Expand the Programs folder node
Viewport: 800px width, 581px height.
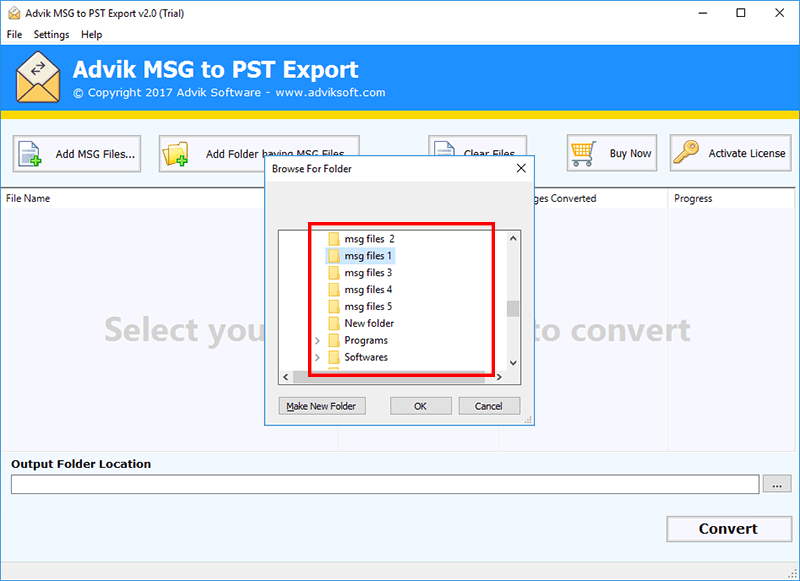[x=317, y=340]
